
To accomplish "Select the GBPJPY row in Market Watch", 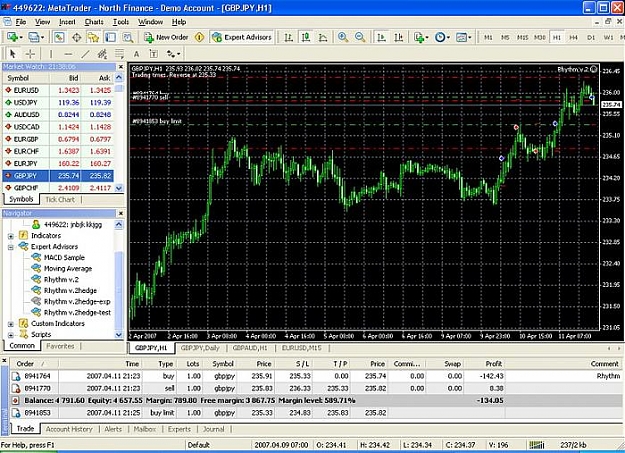I will tap(59, 175).
